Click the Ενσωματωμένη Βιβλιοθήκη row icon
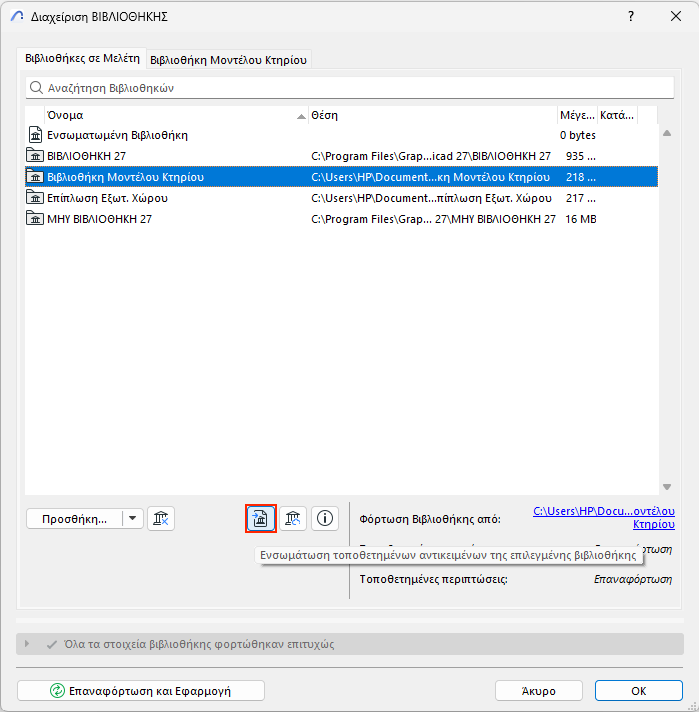699x712 pixels. pyautogui.click(x=35, y=135)
